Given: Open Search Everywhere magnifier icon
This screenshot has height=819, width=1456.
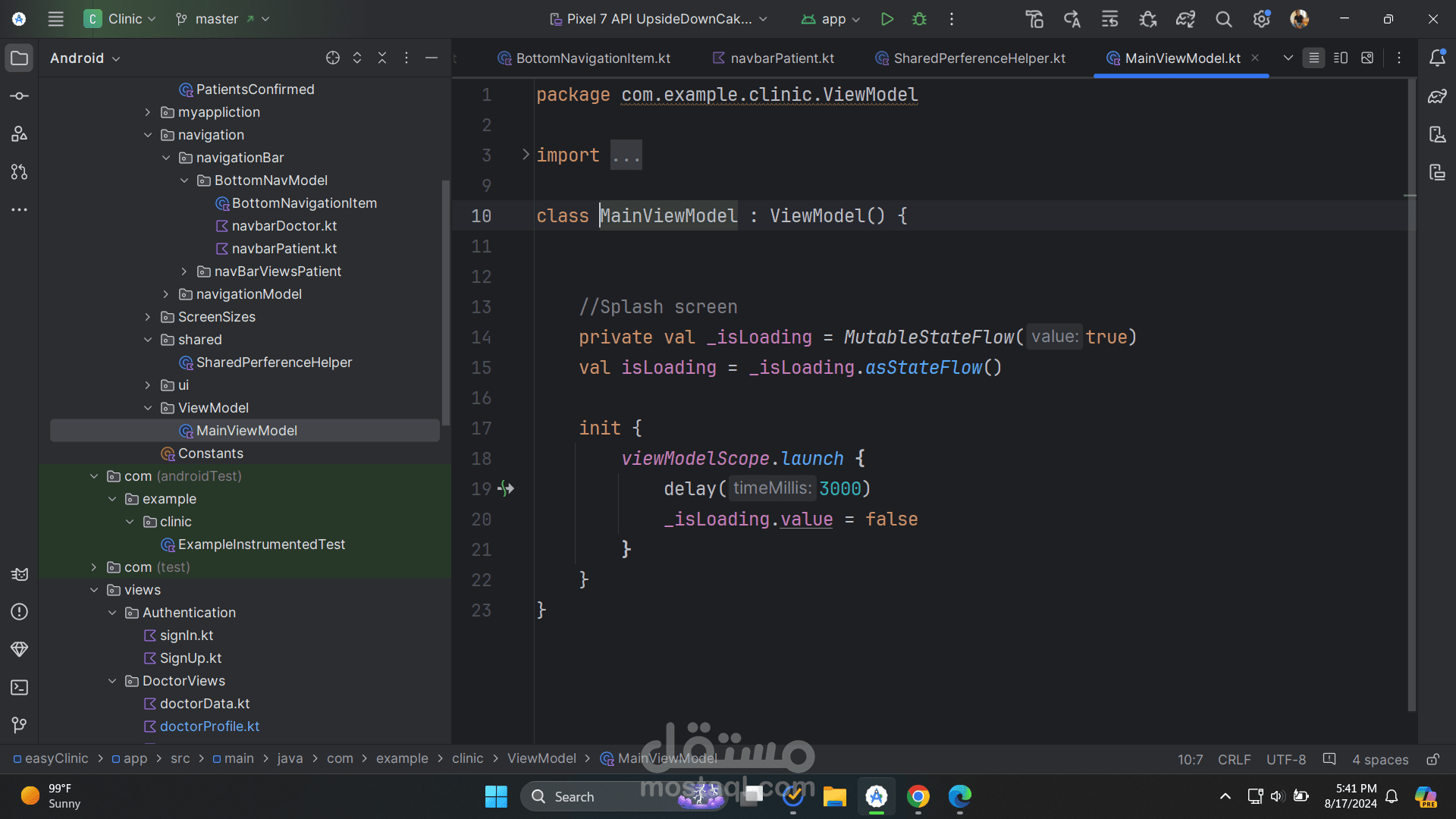Looking at the screenshot, I should click(x=1223, y=19).
